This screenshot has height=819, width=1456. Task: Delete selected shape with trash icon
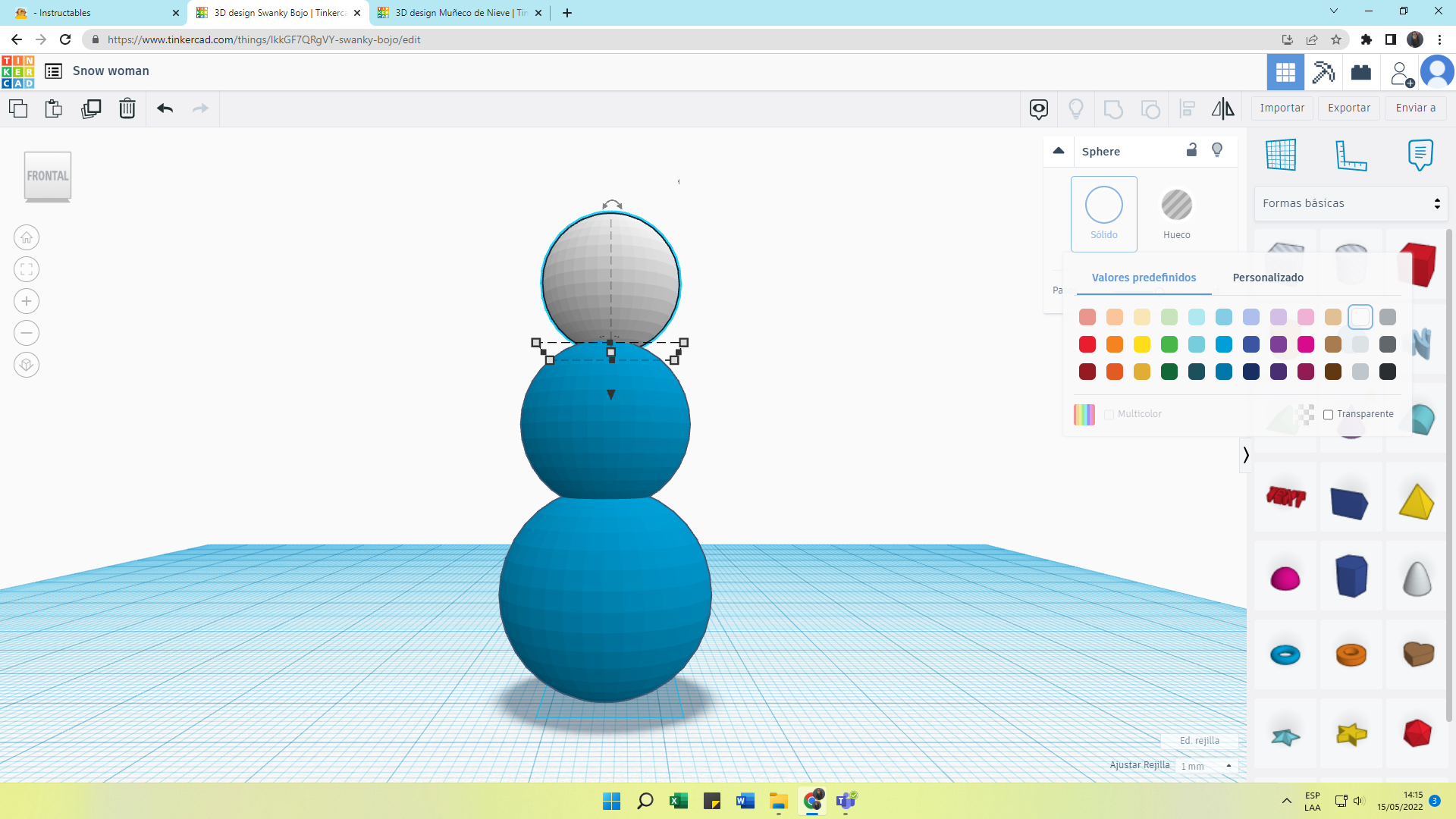coord(127,108)
